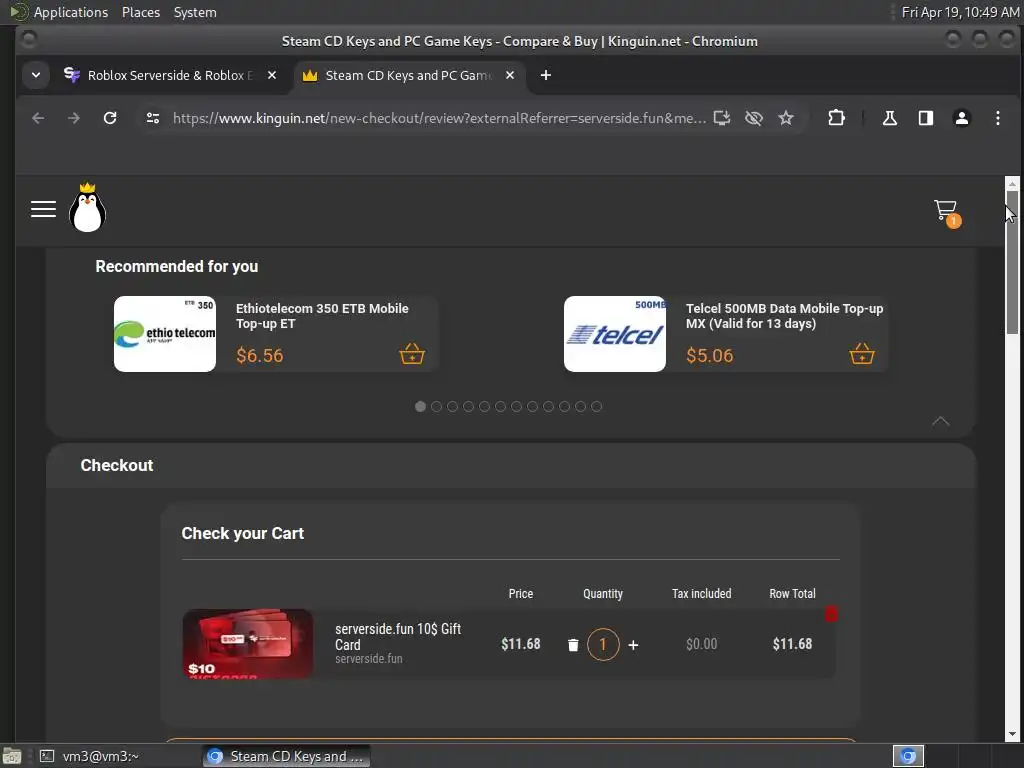
Task: Click the scrollbar down arrow
Action: click(x=1012, y=734)
